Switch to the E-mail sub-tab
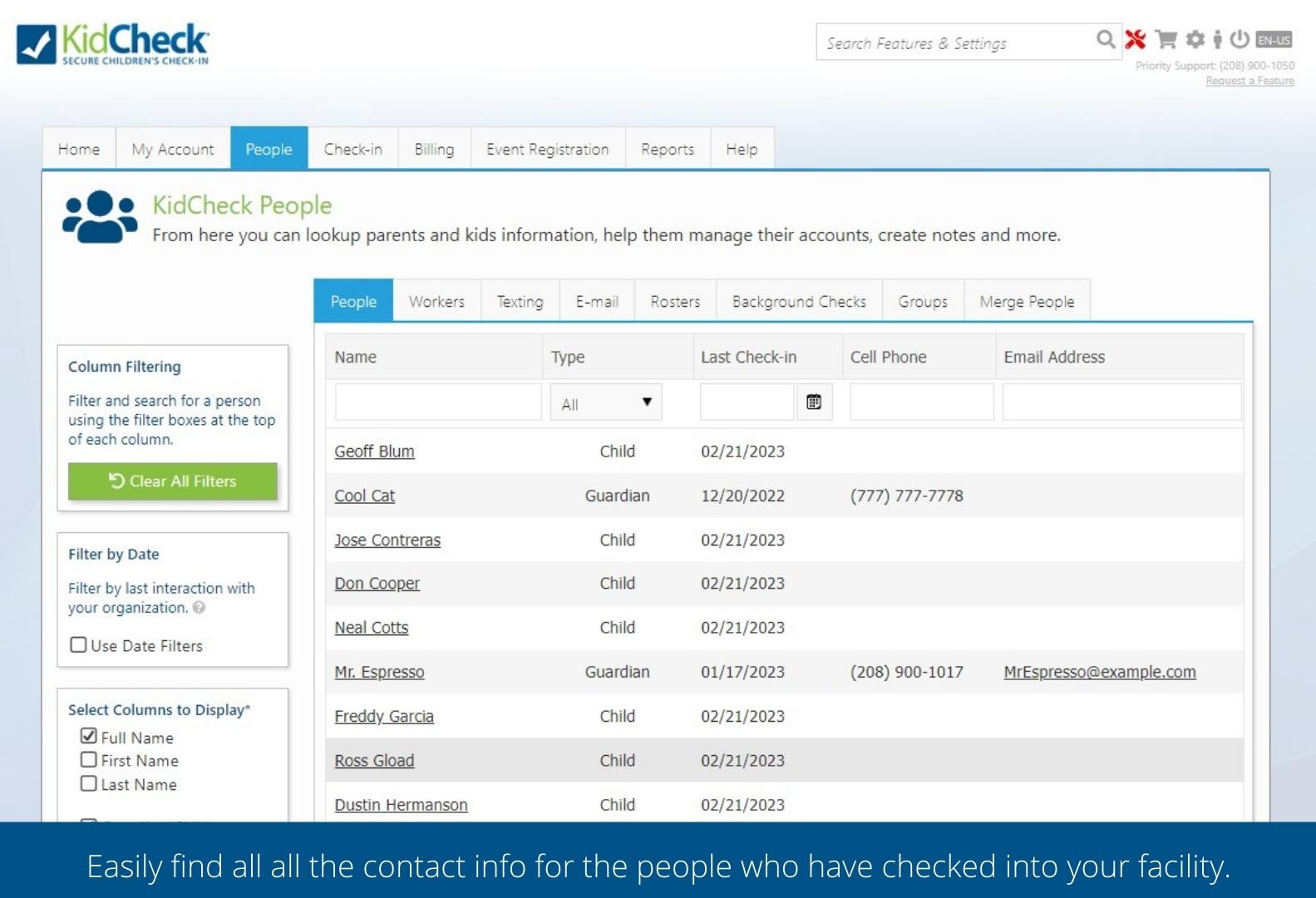The height and width of the screenshot is (898, 1316). pyautogui.click(x=597, y=301)
